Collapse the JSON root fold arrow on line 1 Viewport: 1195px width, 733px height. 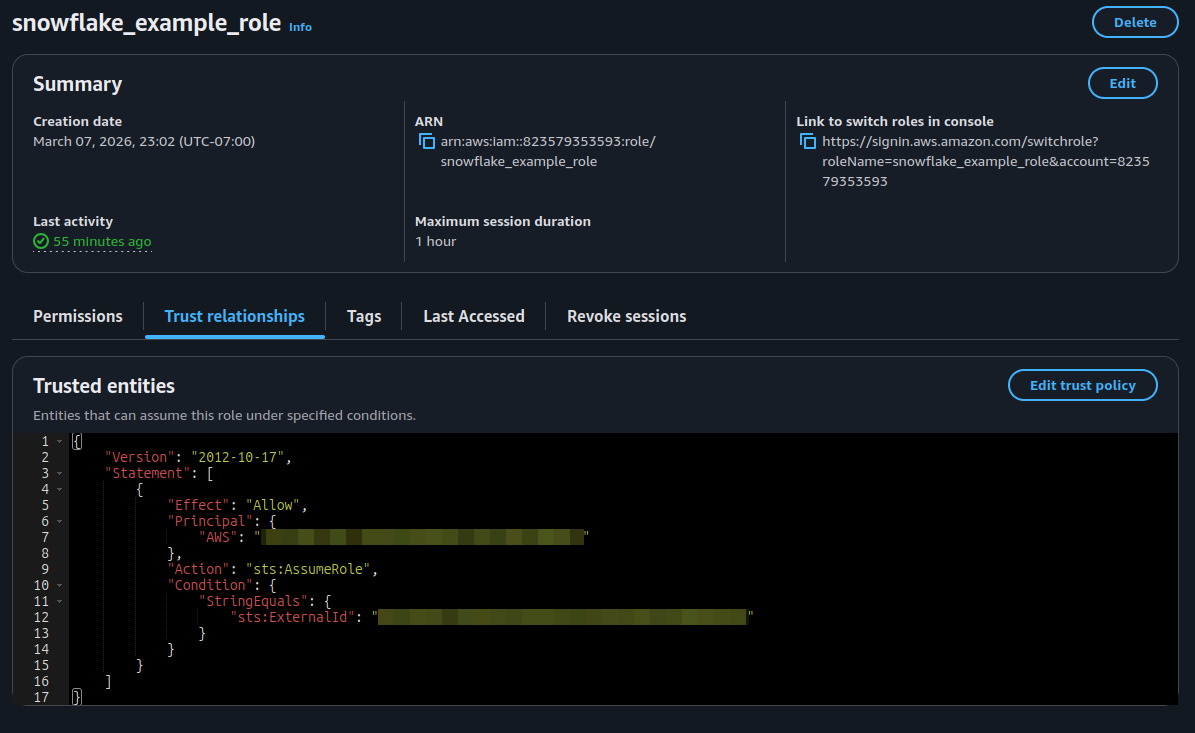tap(59, 441)
